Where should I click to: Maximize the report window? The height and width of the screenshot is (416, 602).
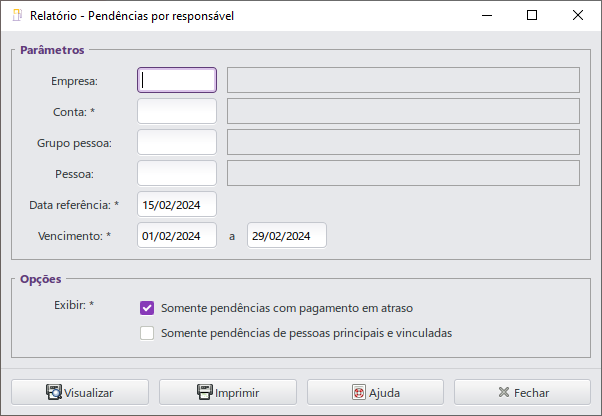click(532, 15)
